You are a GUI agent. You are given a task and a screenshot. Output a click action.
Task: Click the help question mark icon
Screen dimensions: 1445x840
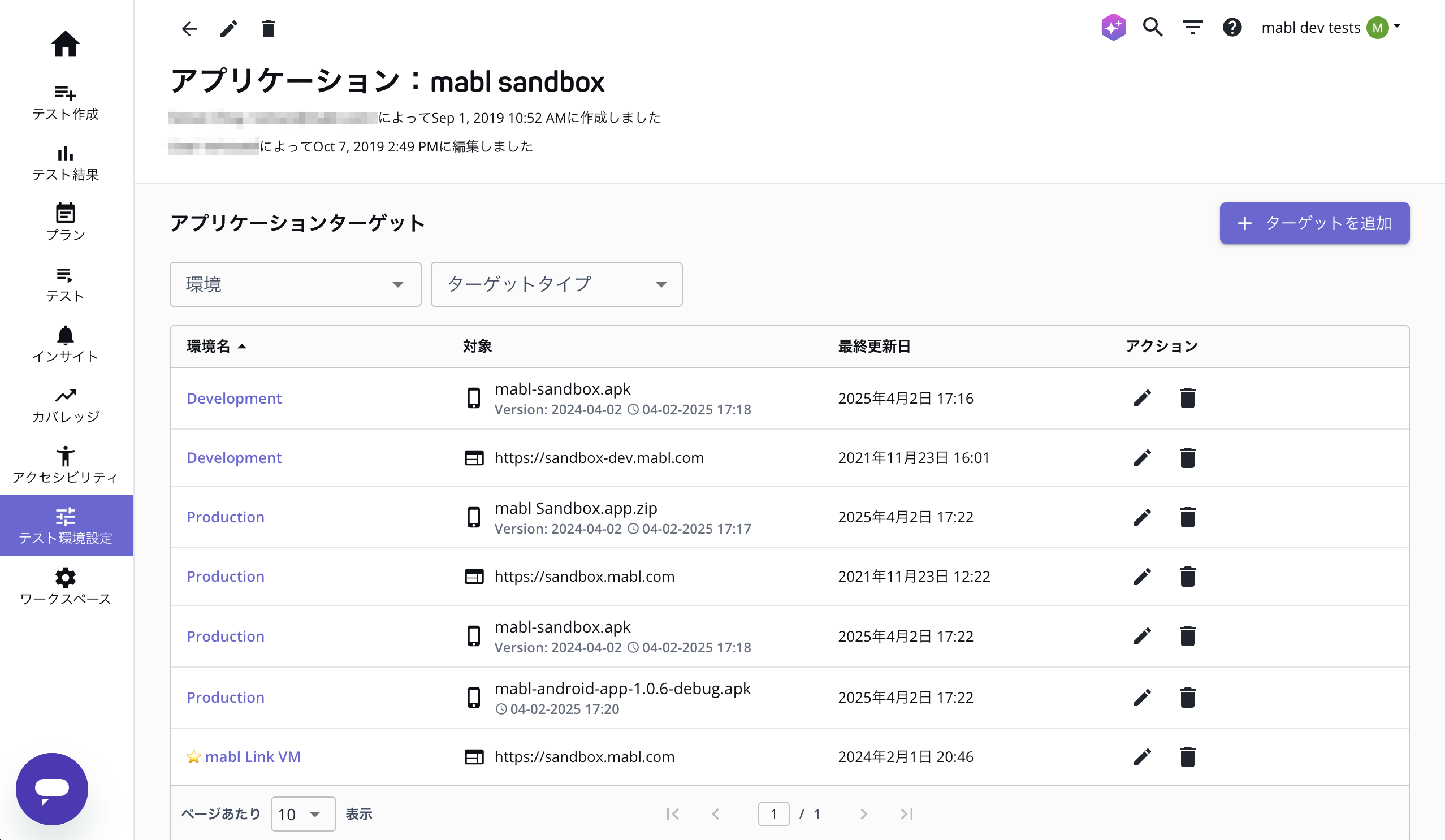[1232, 27]
